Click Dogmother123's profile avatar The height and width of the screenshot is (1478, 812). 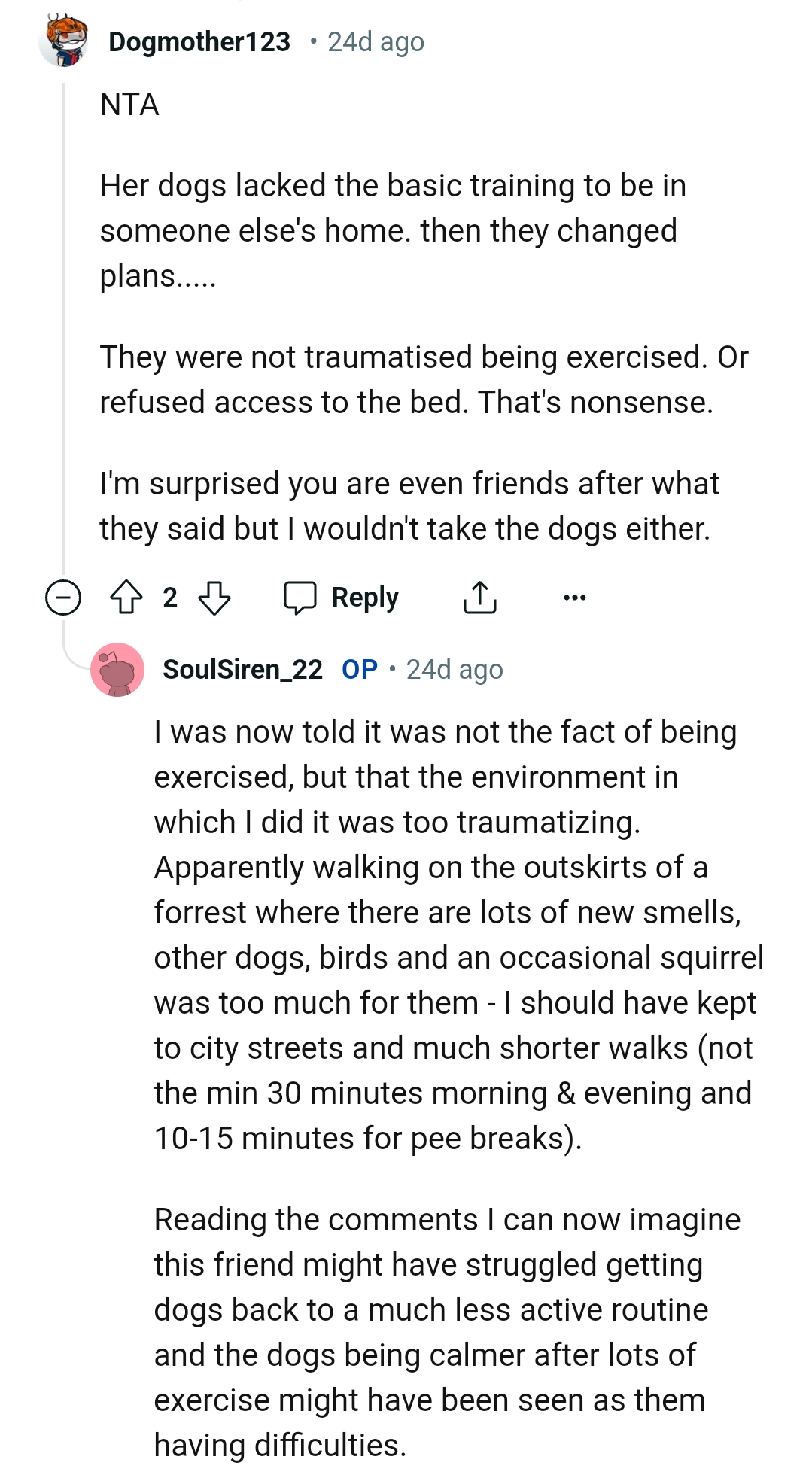[65, 41]
